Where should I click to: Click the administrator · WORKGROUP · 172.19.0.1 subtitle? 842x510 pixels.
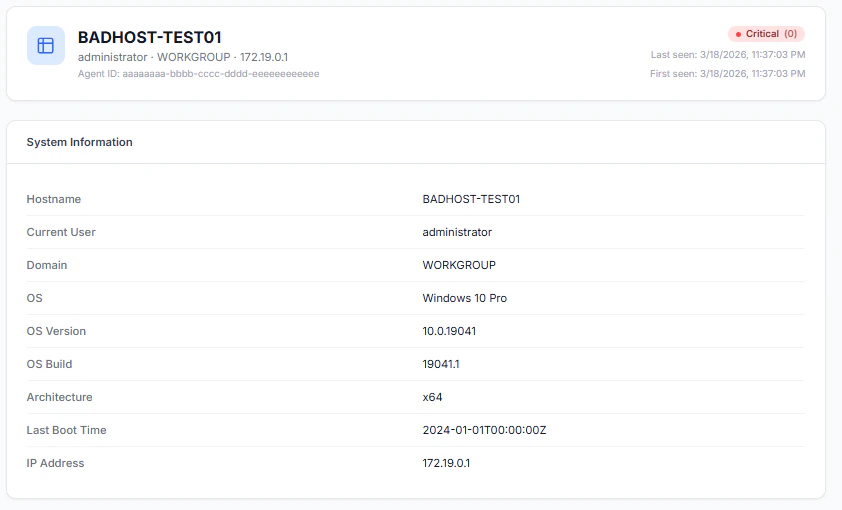tap(183, 57)
